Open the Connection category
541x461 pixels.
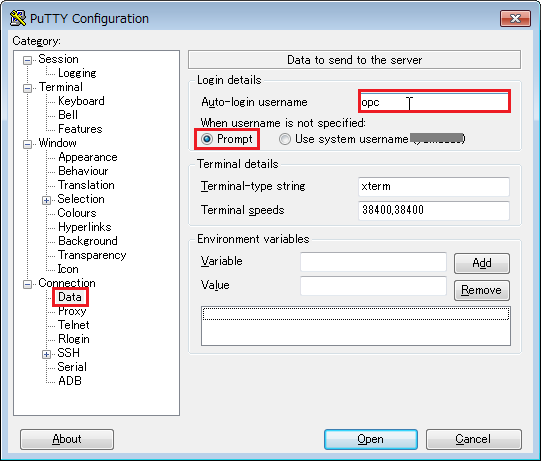coord(67,283)
